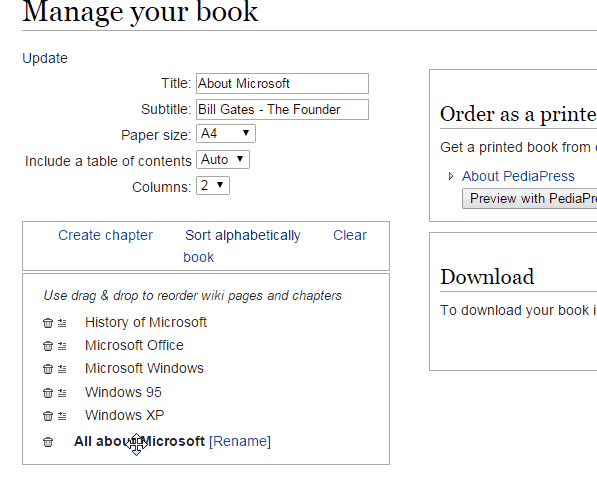This screenshot has width=597, height=489.
Task: Select the Windows XP page entry
Action: point(125,415)
